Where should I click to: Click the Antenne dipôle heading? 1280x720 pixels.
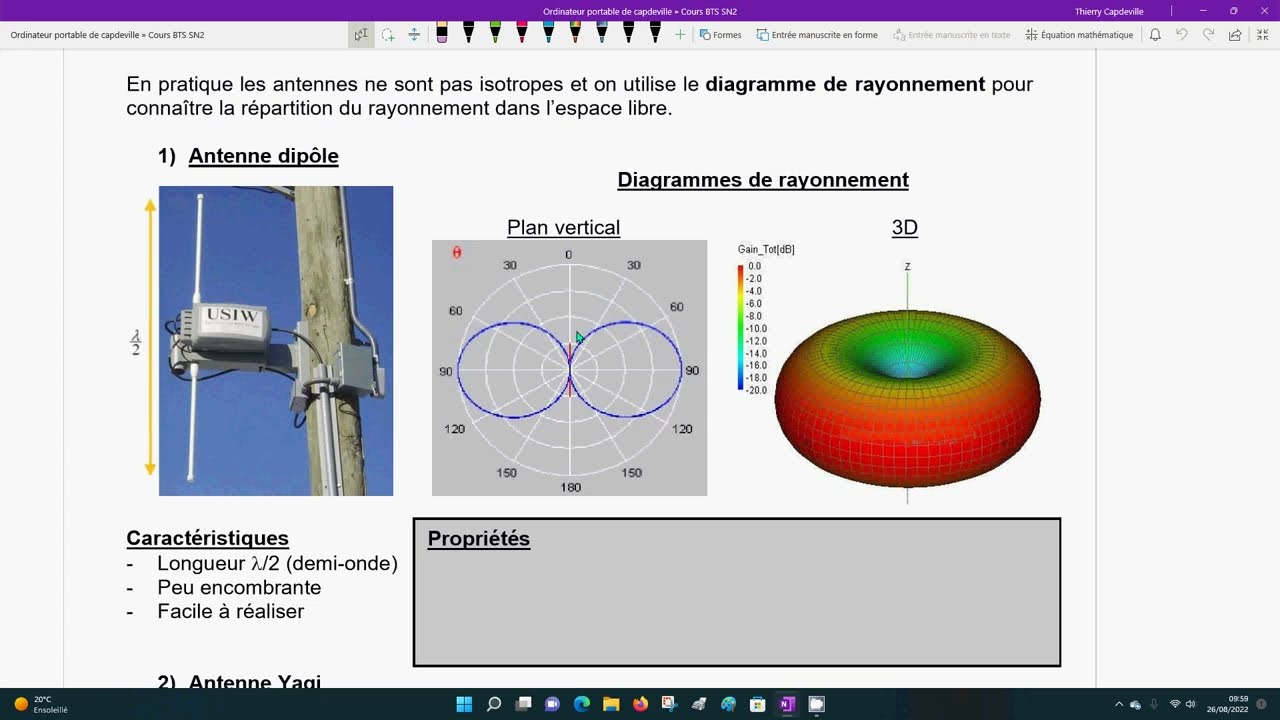coord(263,156)
